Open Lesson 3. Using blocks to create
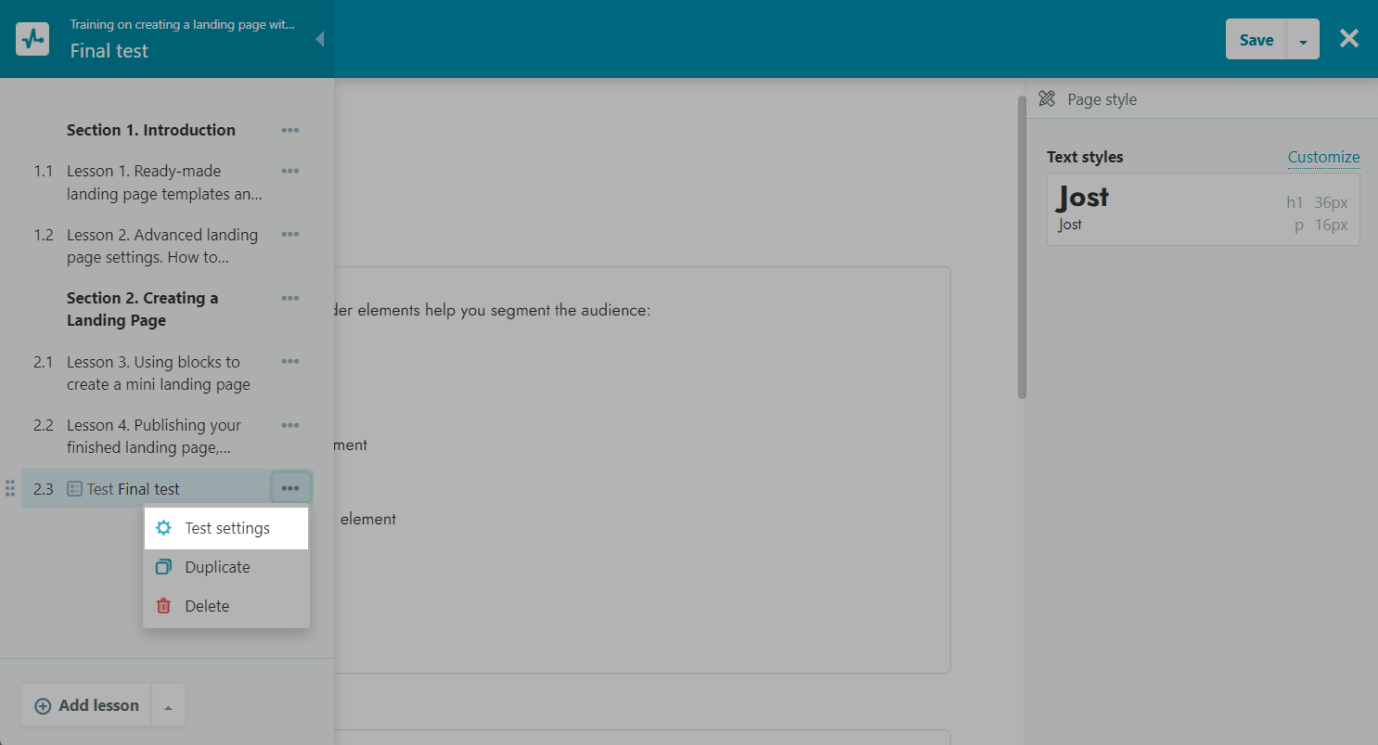This screenshot has height=745, width=1378. [159, 373]
